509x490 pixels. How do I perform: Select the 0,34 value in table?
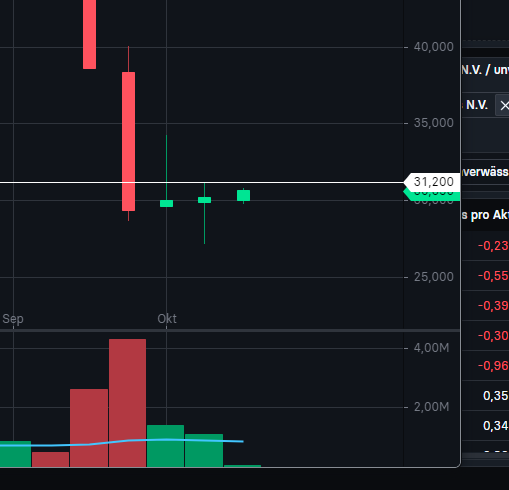tap(496, 426)
